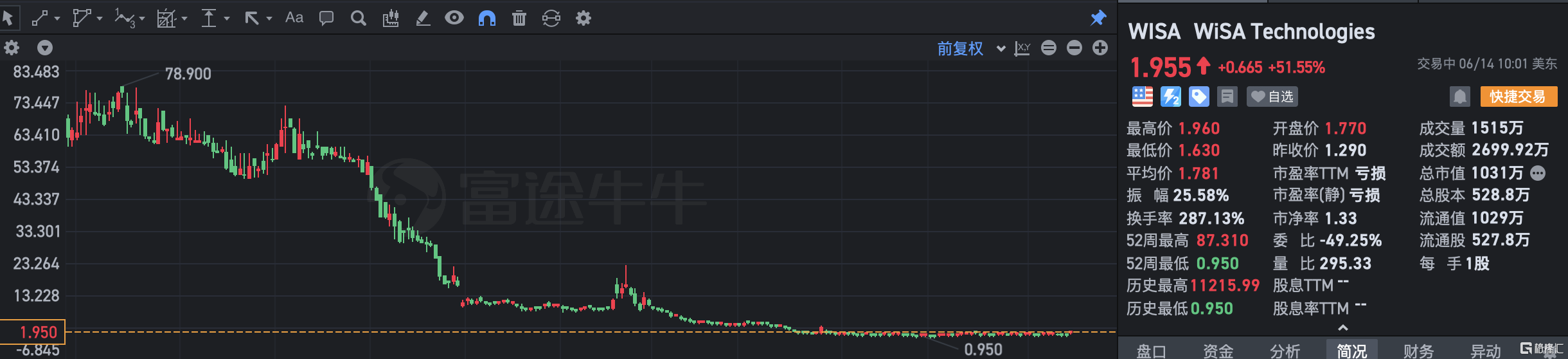Expand the circular down-arrow indicator menu
This screenshot has width=1568, height=359.
pos(45,48)
